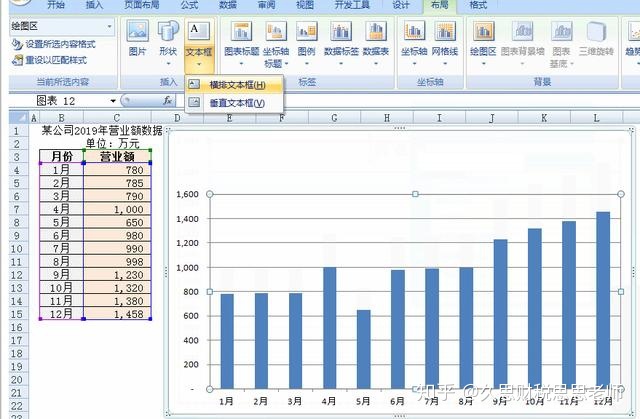Click the 某公司2019年营业额数据 title cell
This screenshot has height=419, width=640.
pyautogui.click(x=102, y=131)
